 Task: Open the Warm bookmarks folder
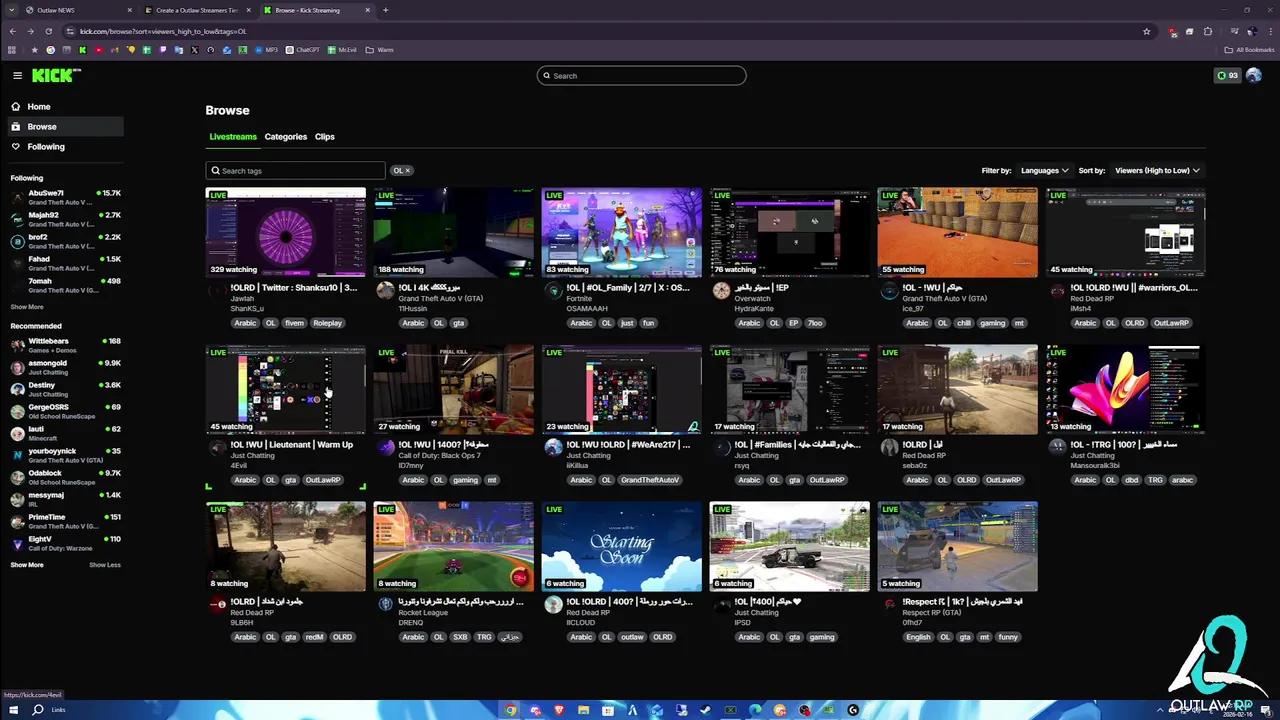pos(380,50)
